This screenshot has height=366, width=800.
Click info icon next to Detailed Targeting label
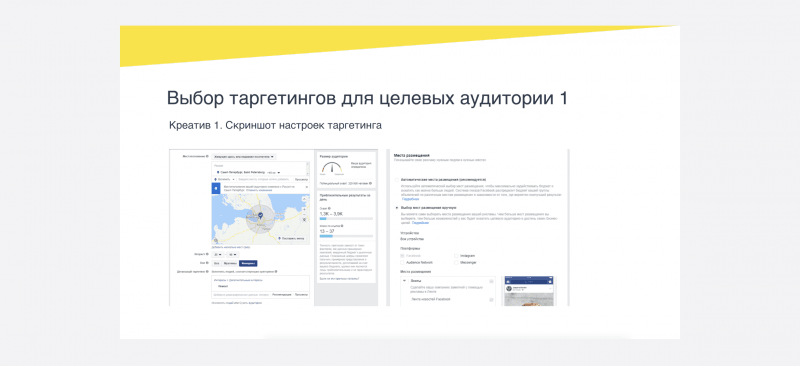click(207, 272)
